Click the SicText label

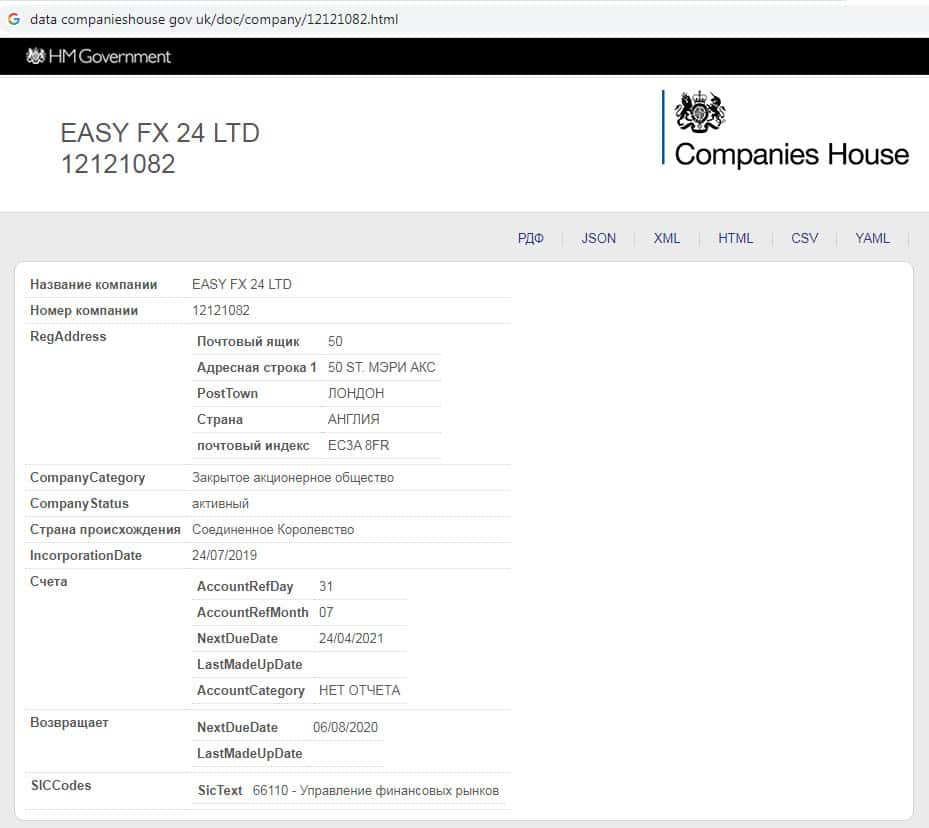coord(220,791)
